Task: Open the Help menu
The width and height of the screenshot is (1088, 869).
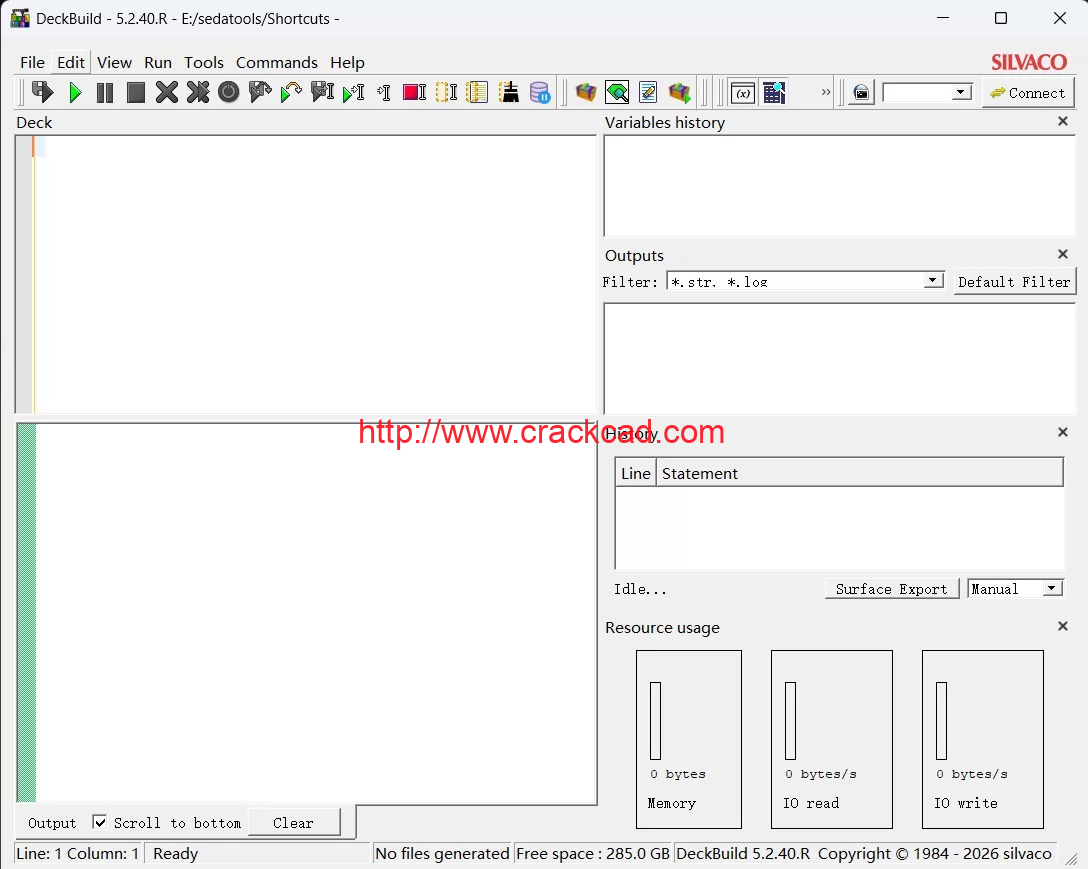Action: [x=348, y=62]
